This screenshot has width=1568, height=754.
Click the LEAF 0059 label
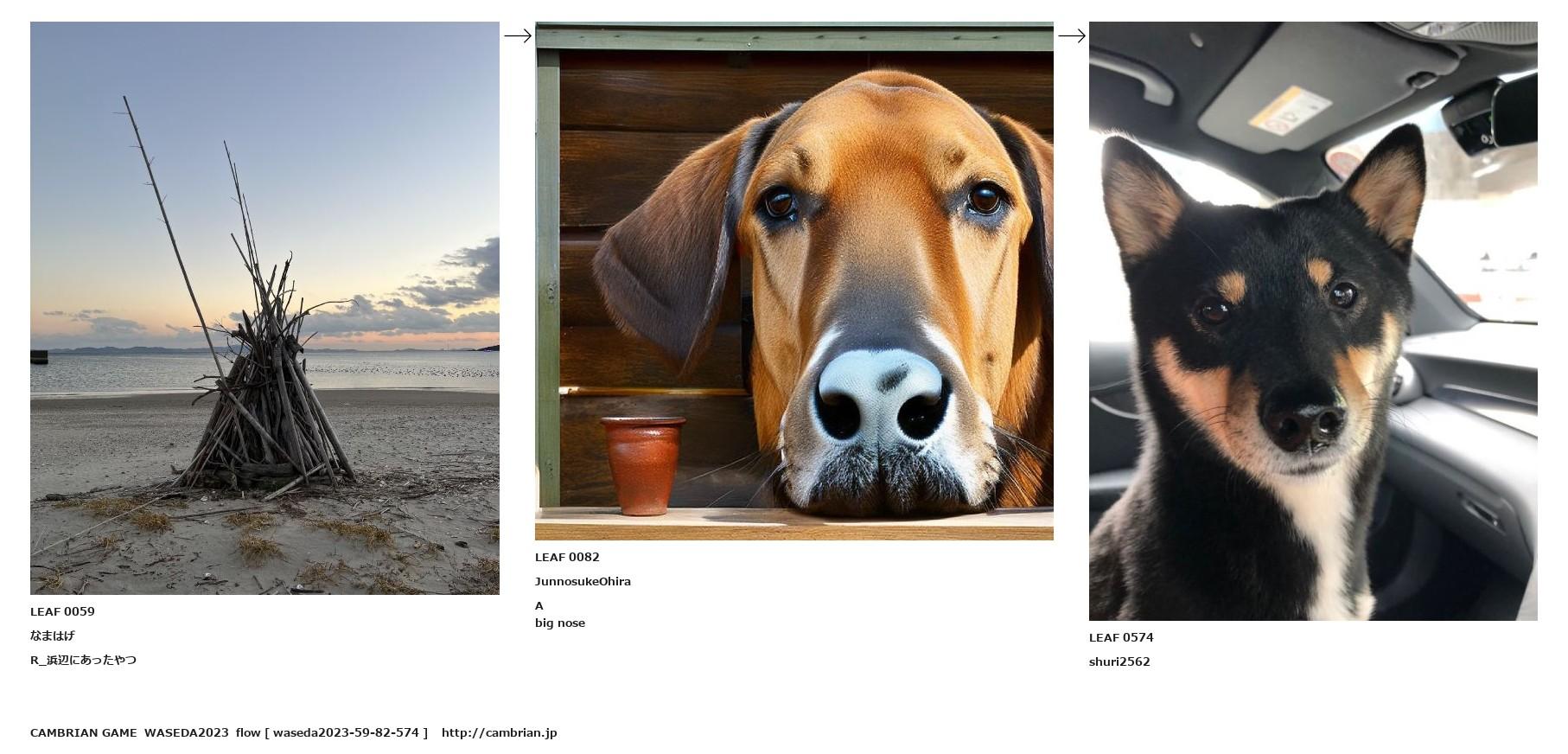[x=62, y=611]
